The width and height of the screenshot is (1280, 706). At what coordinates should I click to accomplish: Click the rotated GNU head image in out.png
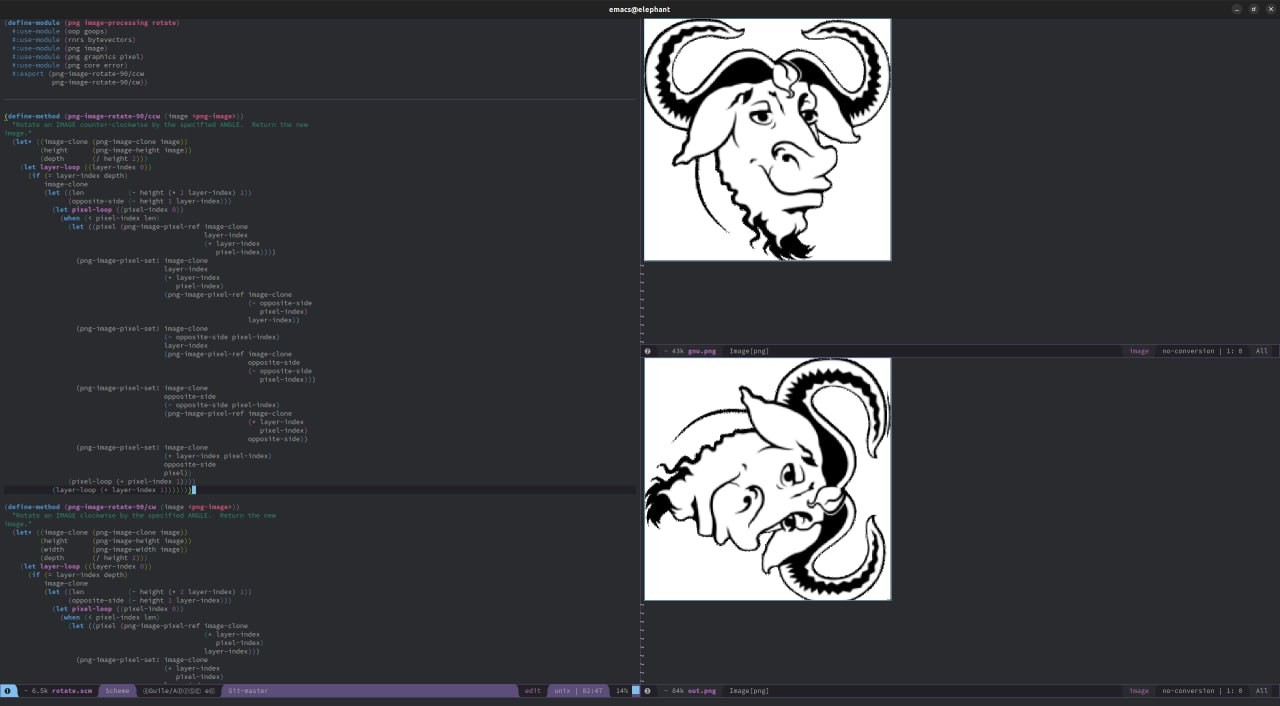767,479
